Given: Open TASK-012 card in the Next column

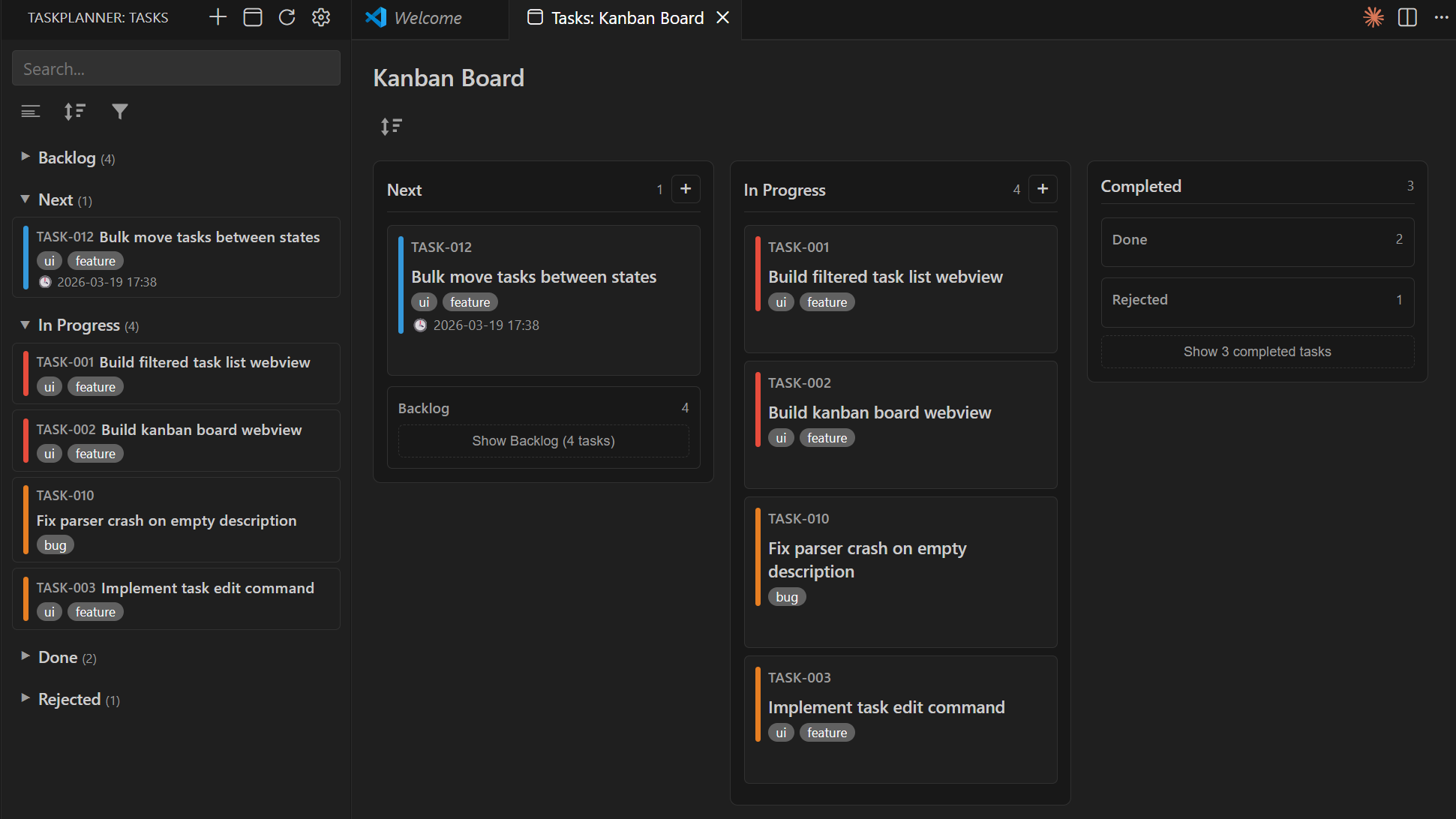Looking at the screenshot, I should pyautogui.click(x=543, y=300).
